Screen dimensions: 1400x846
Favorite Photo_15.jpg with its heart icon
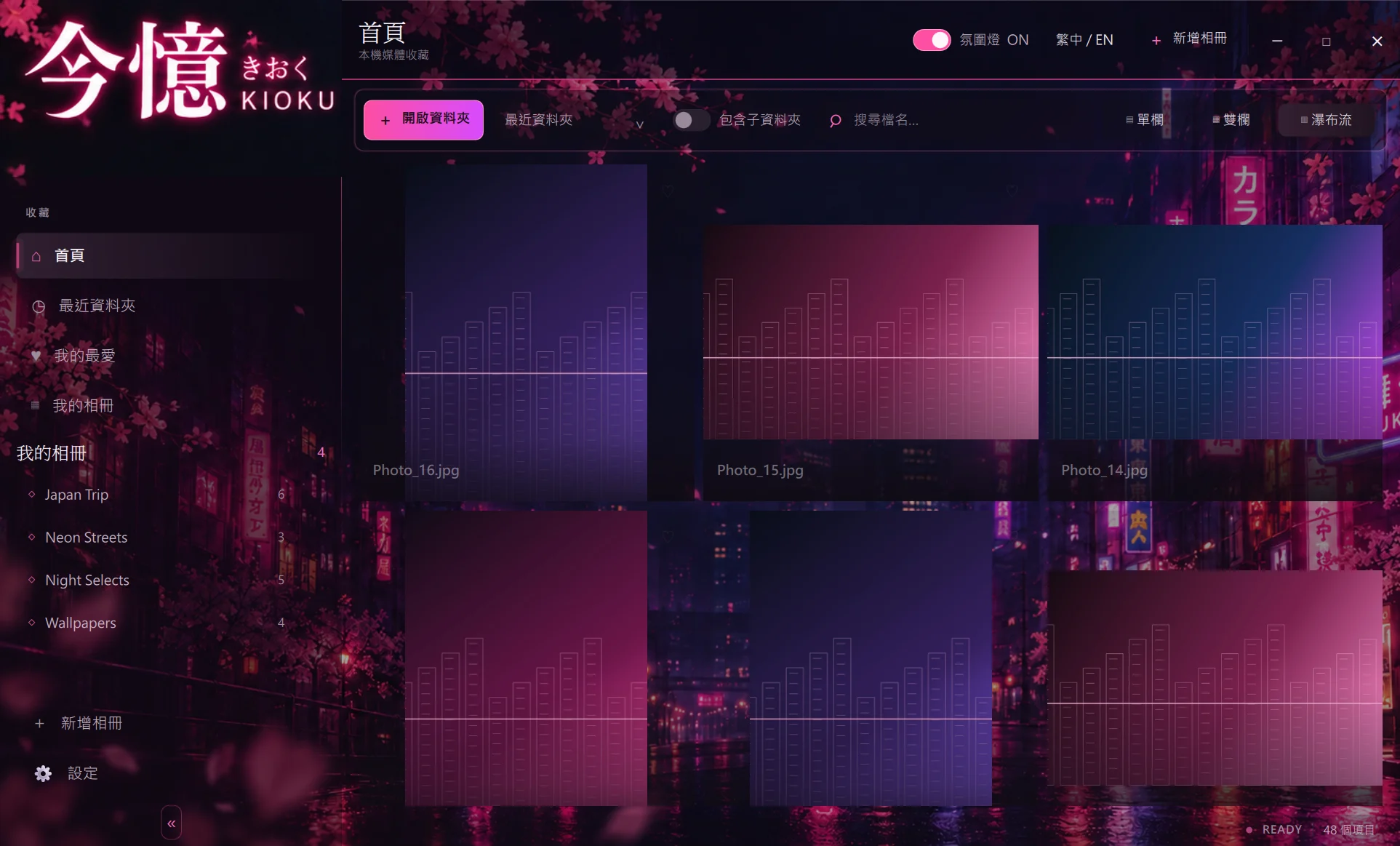point(1012,191)
